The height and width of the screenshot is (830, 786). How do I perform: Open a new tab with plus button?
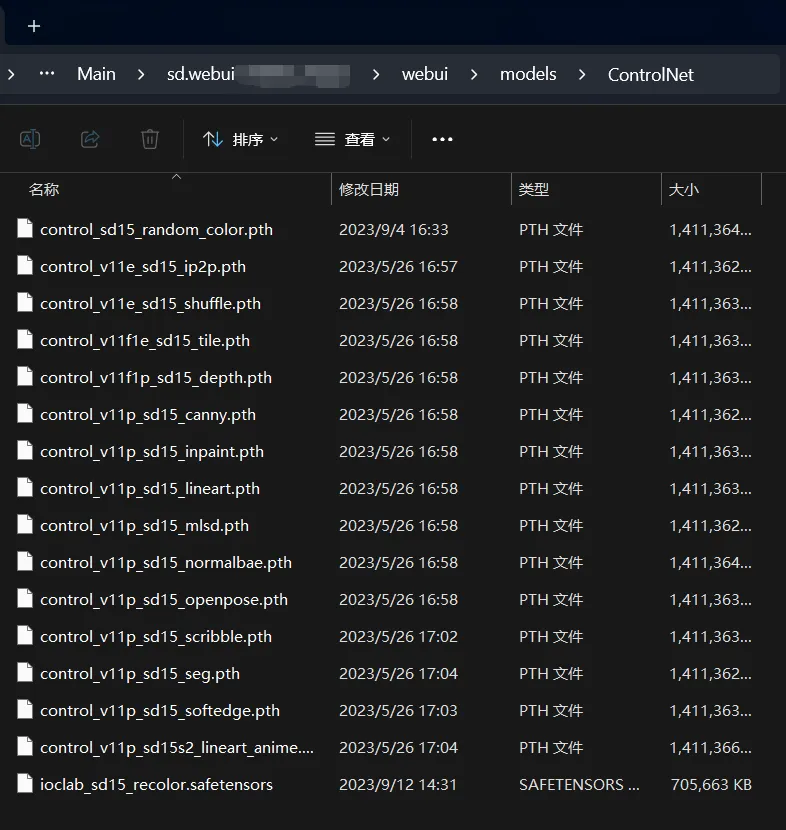coord(34,26)
